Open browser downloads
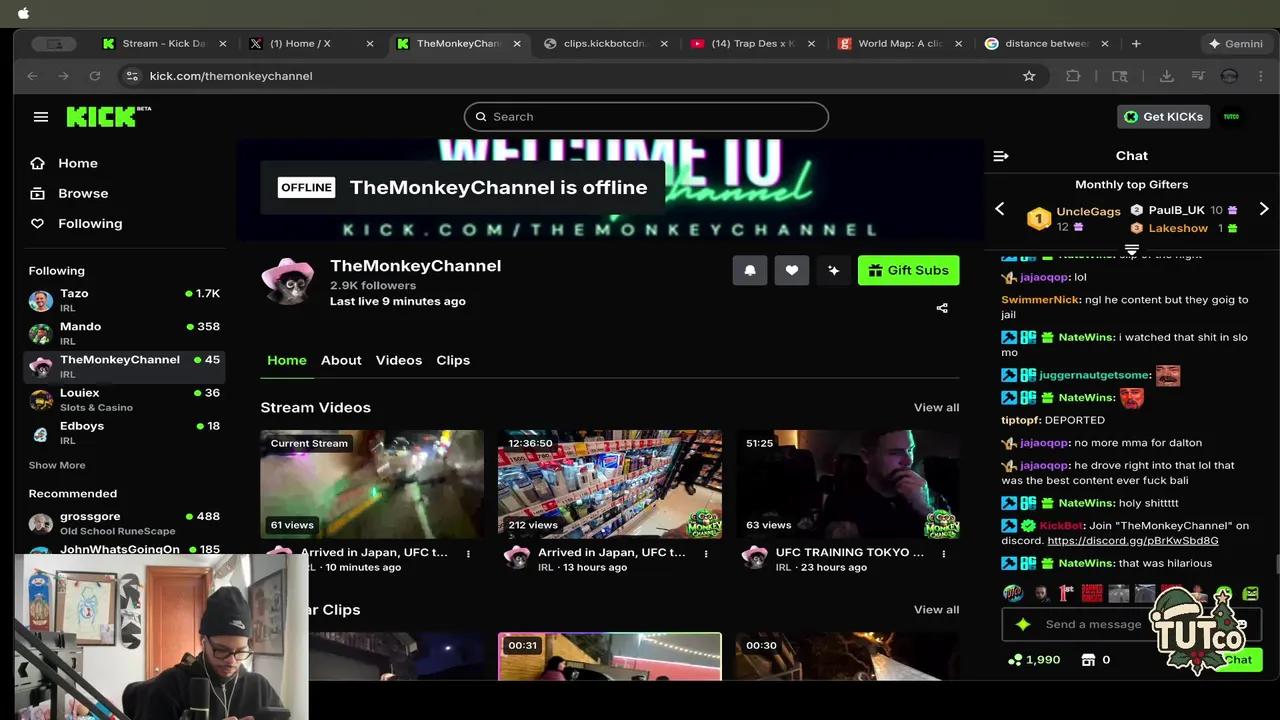The width and height of the screenshot is (1280, 720). coord(1166,76)
